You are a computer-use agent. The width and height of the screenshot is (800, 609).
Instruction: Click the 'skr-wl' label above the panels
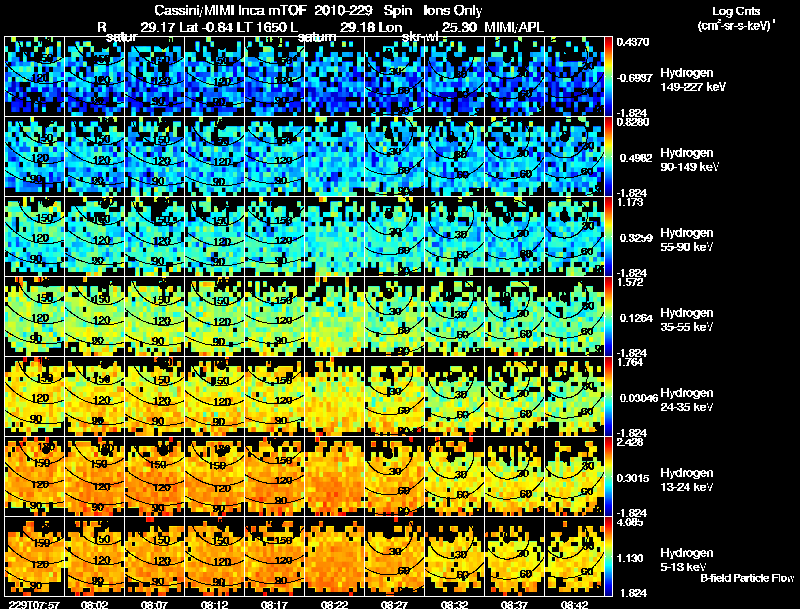[420, 37]
